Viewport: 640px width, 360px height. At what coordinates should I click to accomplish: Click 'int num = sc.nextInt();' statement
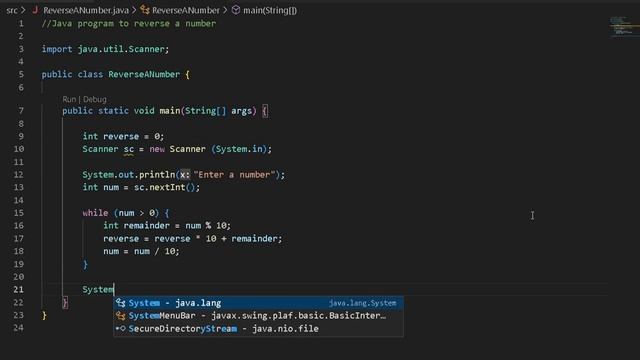pyautogui.click(x=141, y=187)
